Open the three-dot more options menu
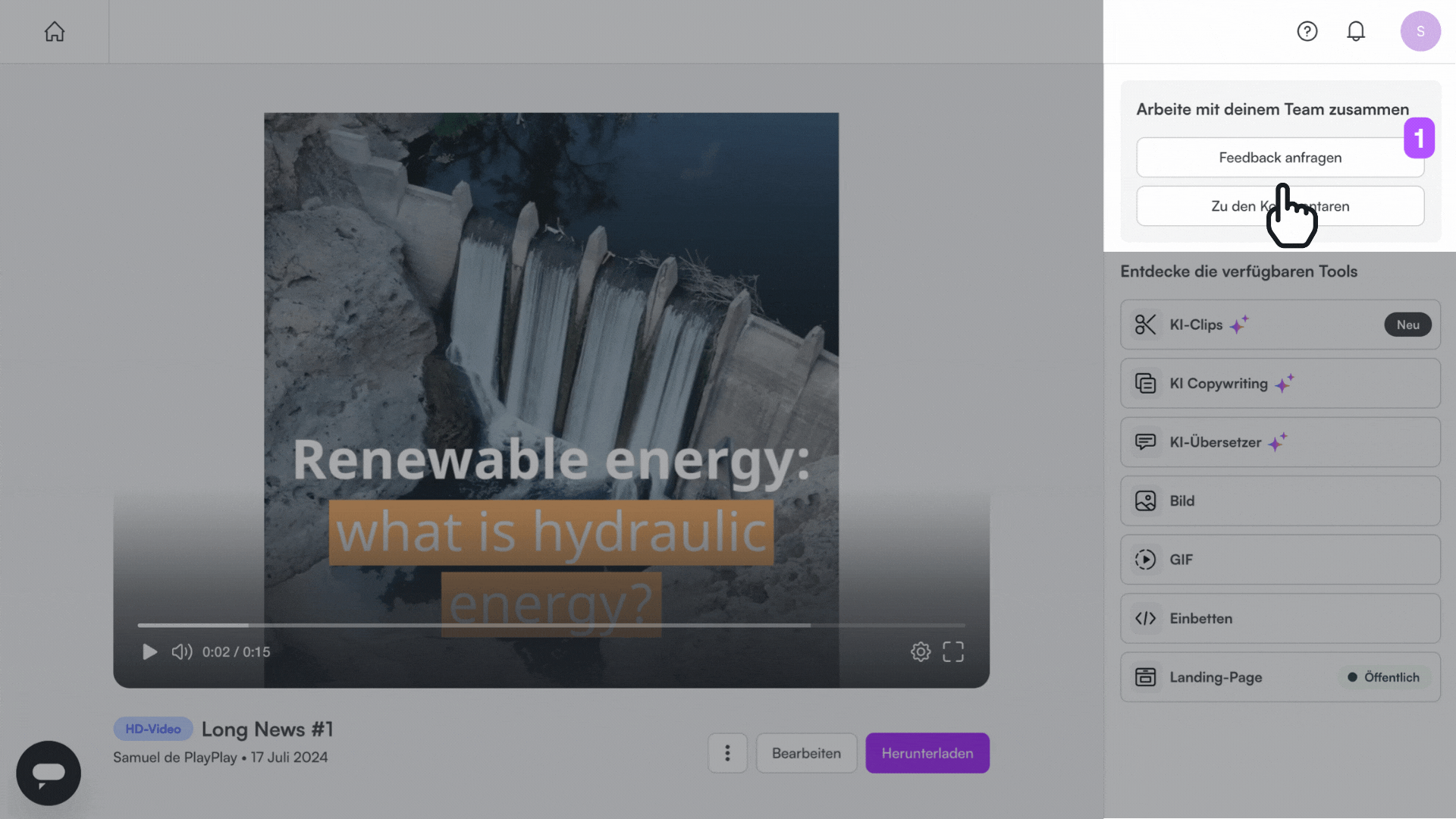The height and width of the screenshot is (819, 1456). [727, 753]
